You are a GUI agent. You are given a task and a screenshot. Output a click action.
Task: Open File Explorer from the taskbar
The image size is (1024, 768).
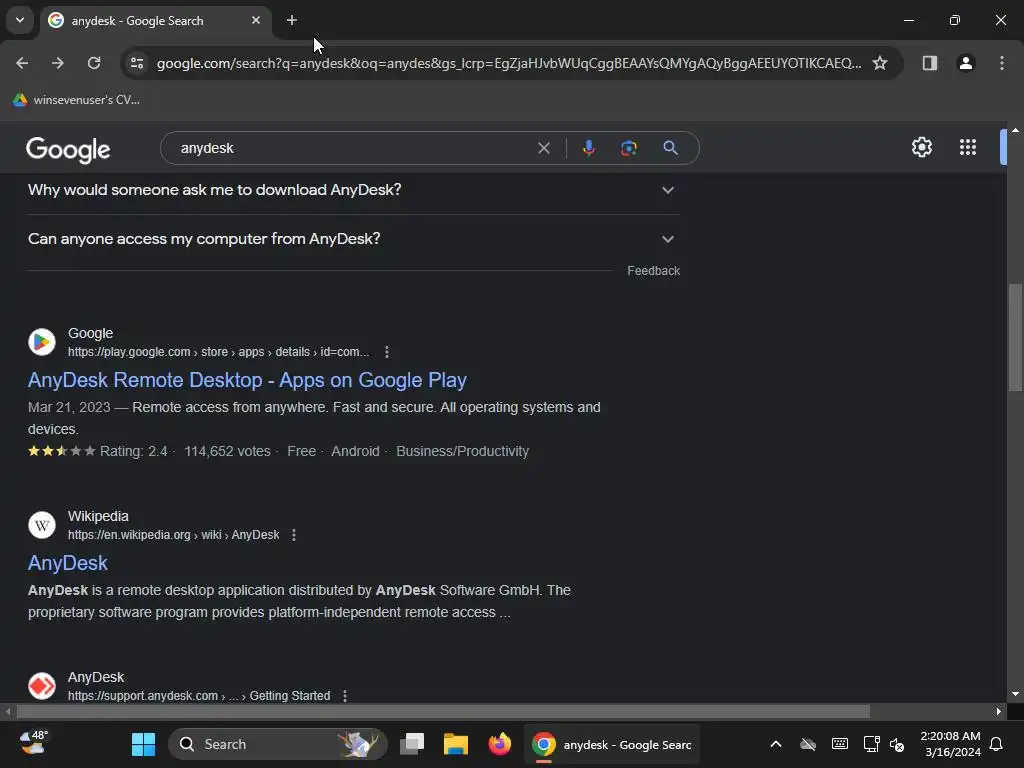[x=456, y=744]
